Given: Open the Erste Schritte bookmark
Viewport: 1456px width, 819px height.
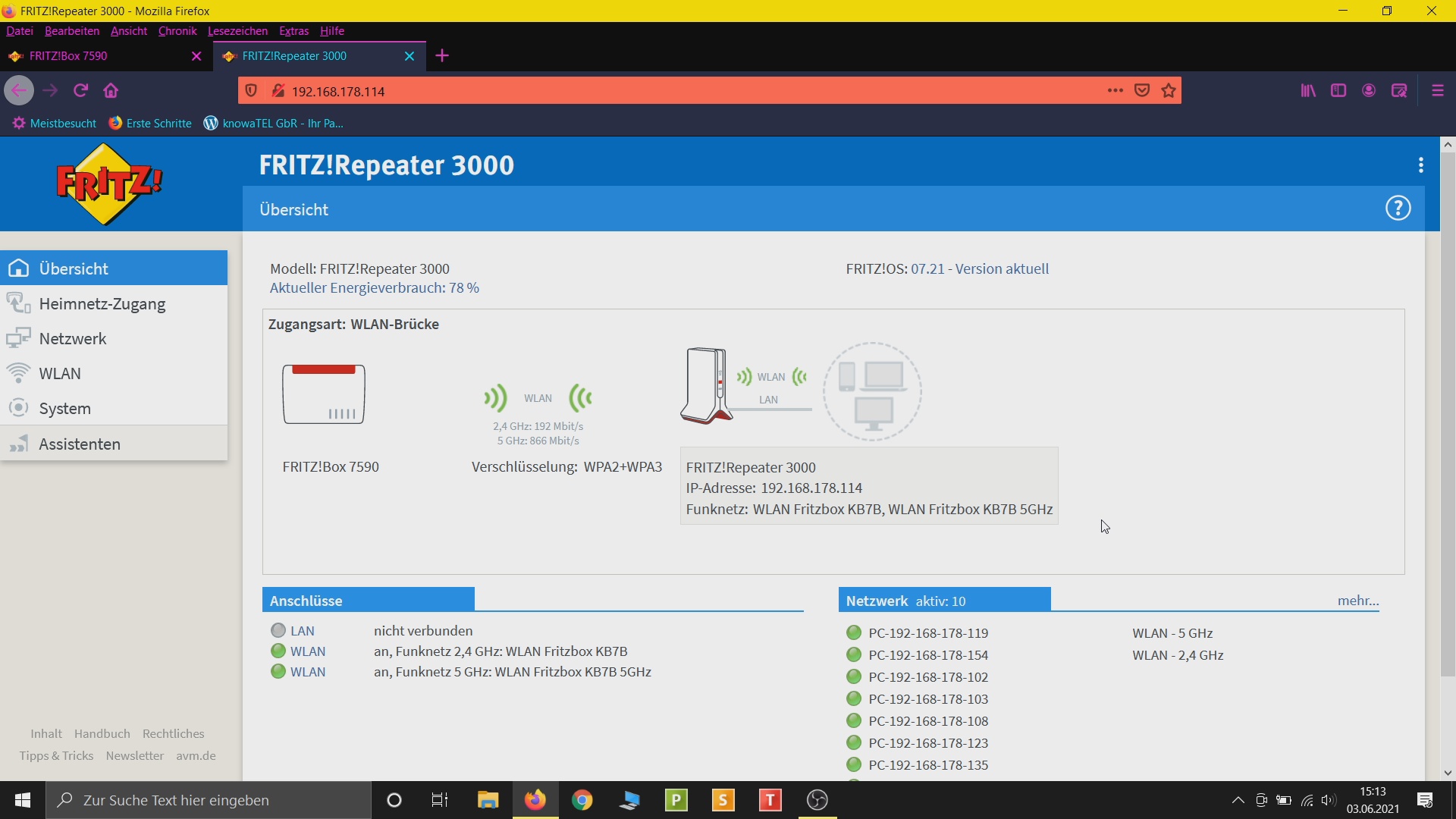Looking at the screenshot, I should pos(150,123).
